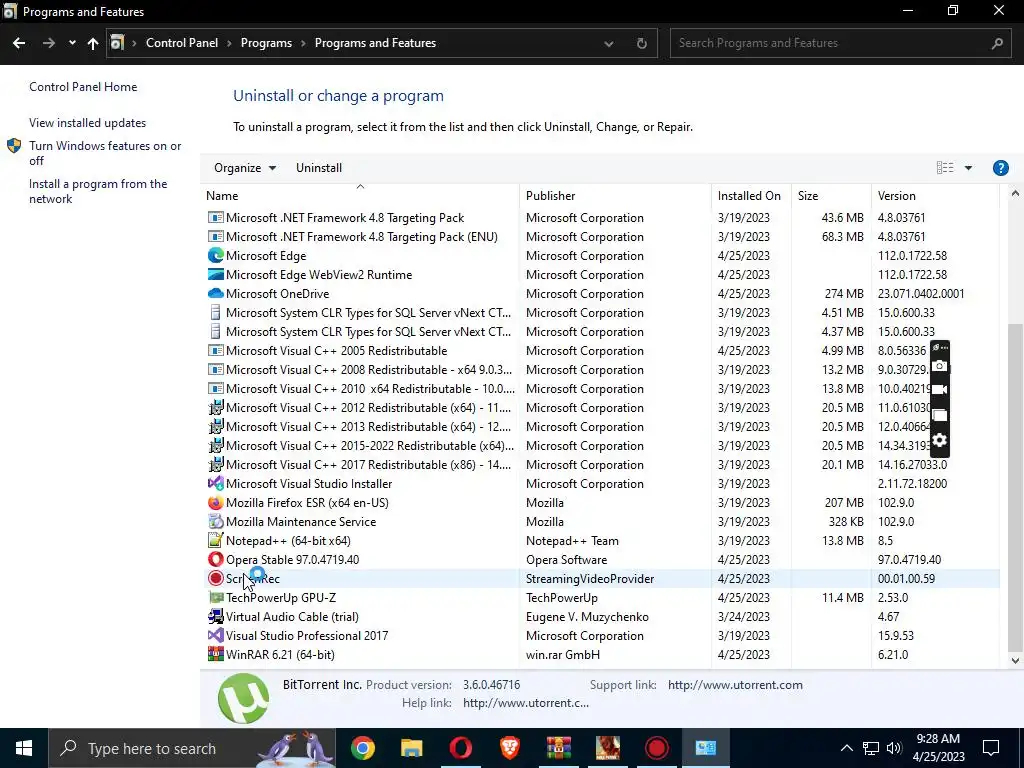This screenshot has height=768, width=1024.
Task: Click the Microsoft OneDrive cloud icon
Action: click(216, 293)
